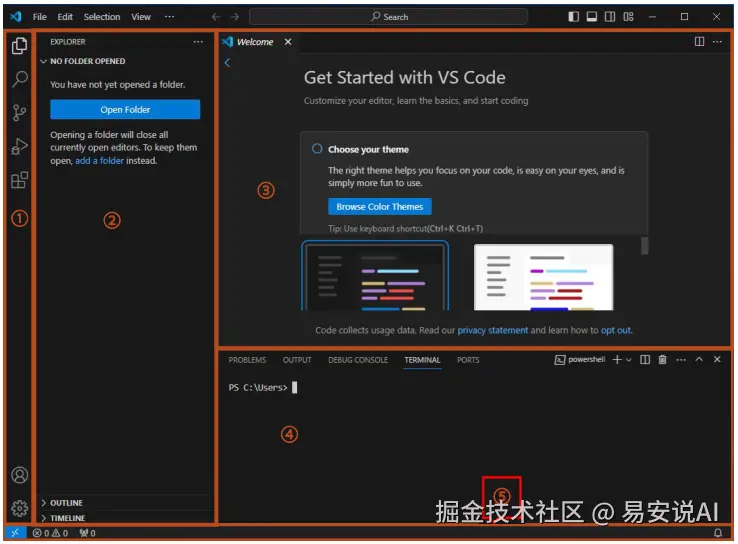The width and height of the screenshot is (738, 544).
Task: Switch to the PORTS panel tab
Action: pyautogui.click(x=468, y=360)
